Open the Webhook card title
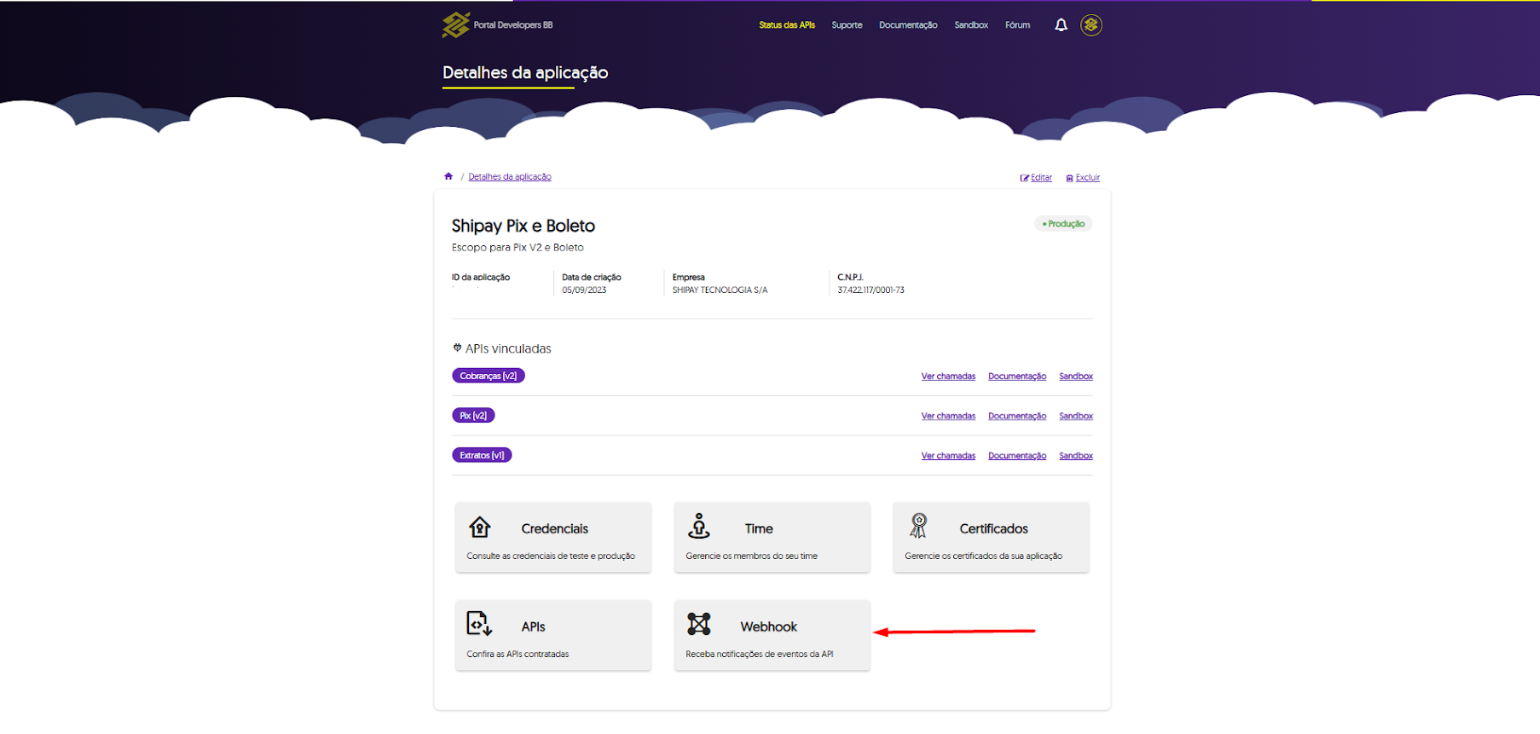 click(x=769, y=626)
